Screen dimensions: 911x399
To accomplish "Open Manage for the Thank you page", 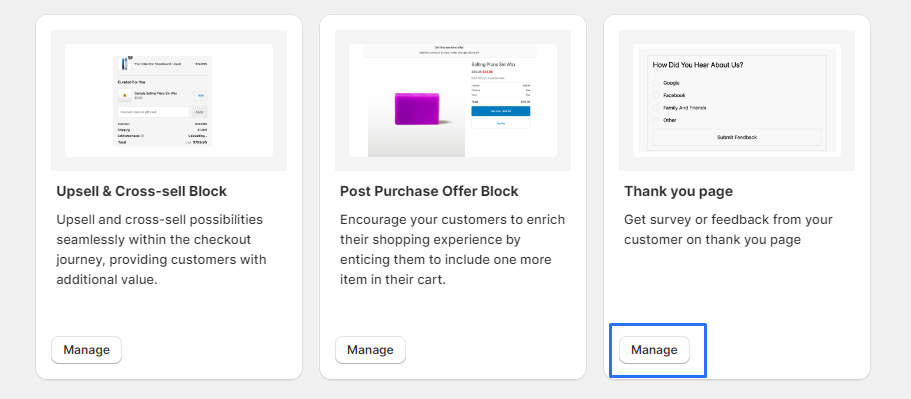I will [654, 350].
